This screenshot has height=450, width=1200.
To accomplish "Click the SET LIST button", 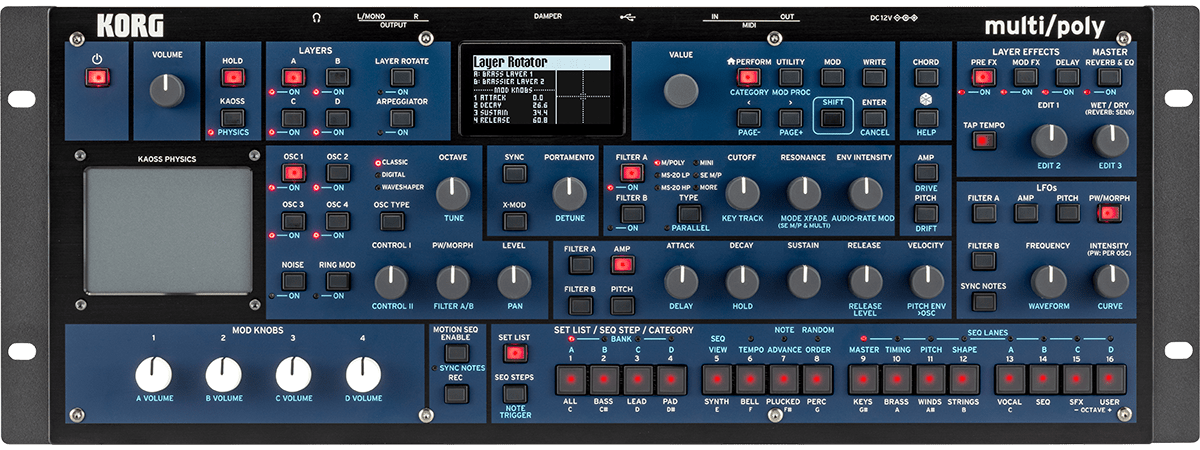I will pyautogui.click(x=516, y=353).
